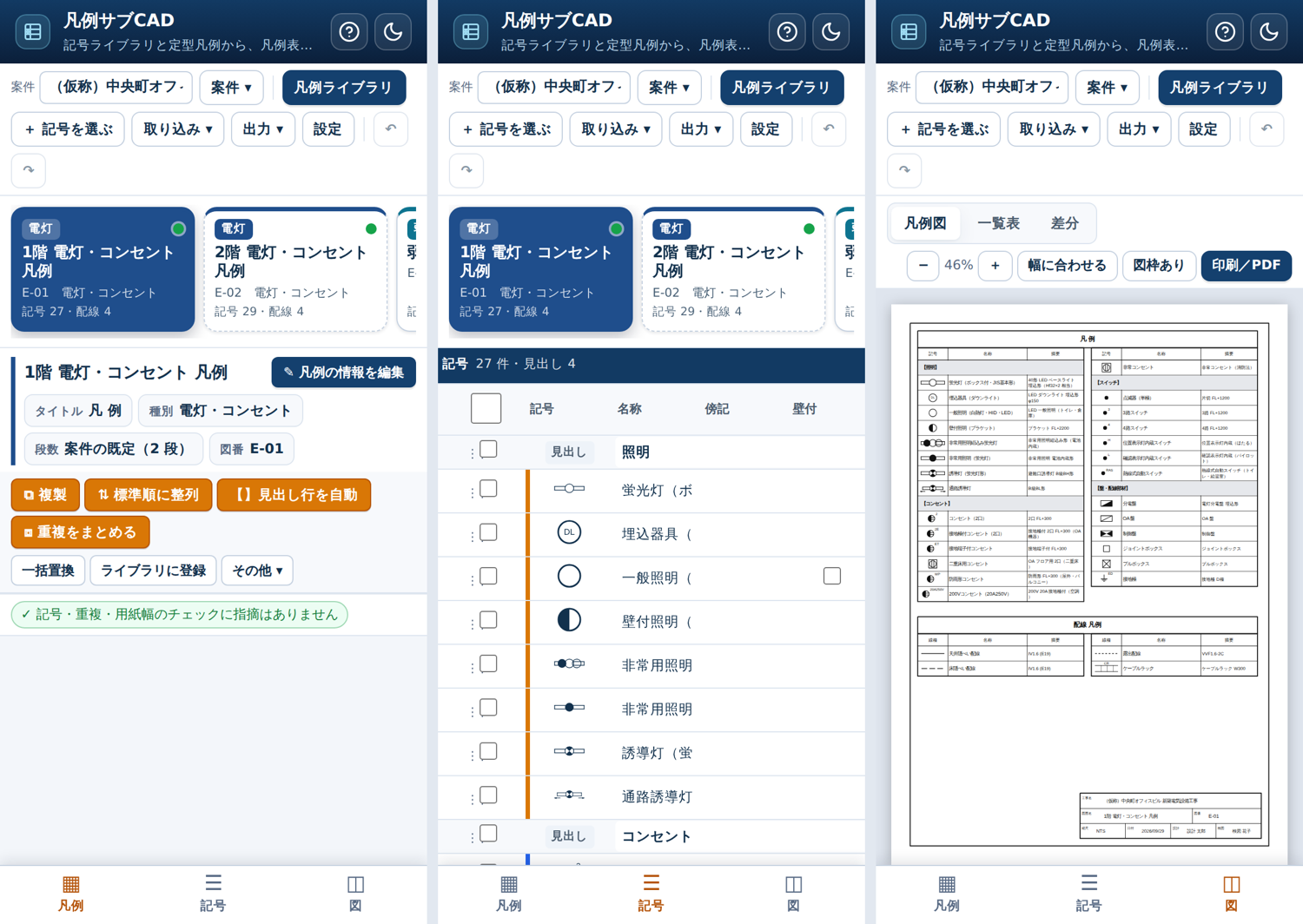Click the drag handle of the 壁付照明 row

(x=472, y=624)
